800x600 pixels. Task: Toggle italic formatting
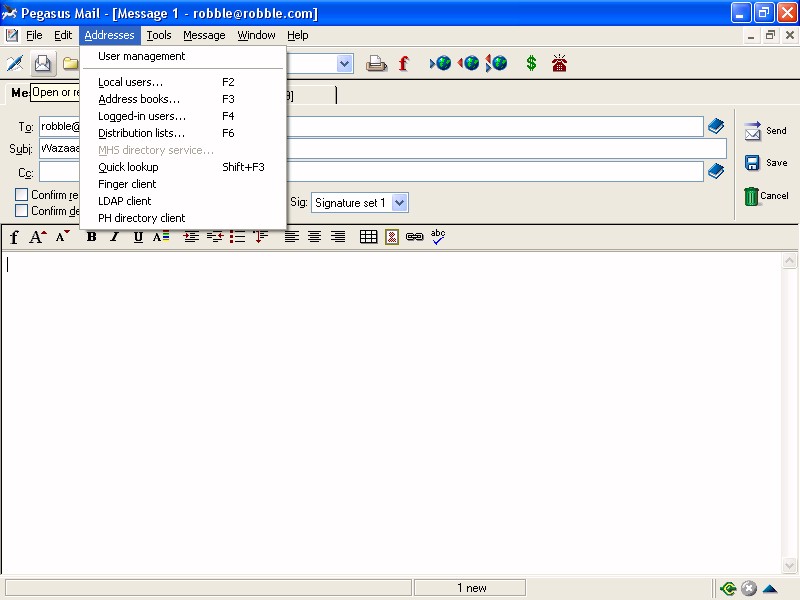(115, 237)
